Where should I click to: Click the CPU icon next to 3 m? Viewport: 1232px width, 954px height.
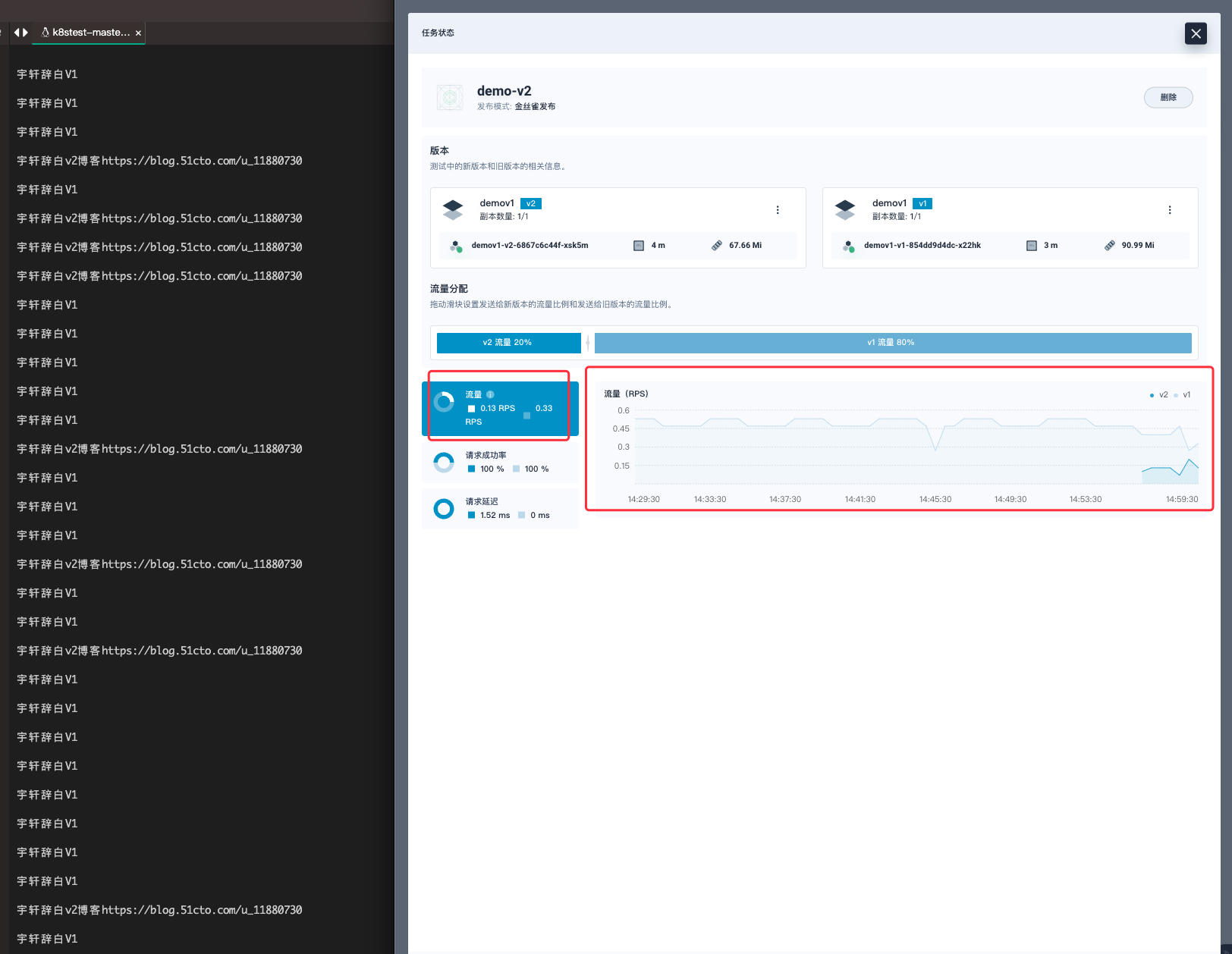[1032, 246]
